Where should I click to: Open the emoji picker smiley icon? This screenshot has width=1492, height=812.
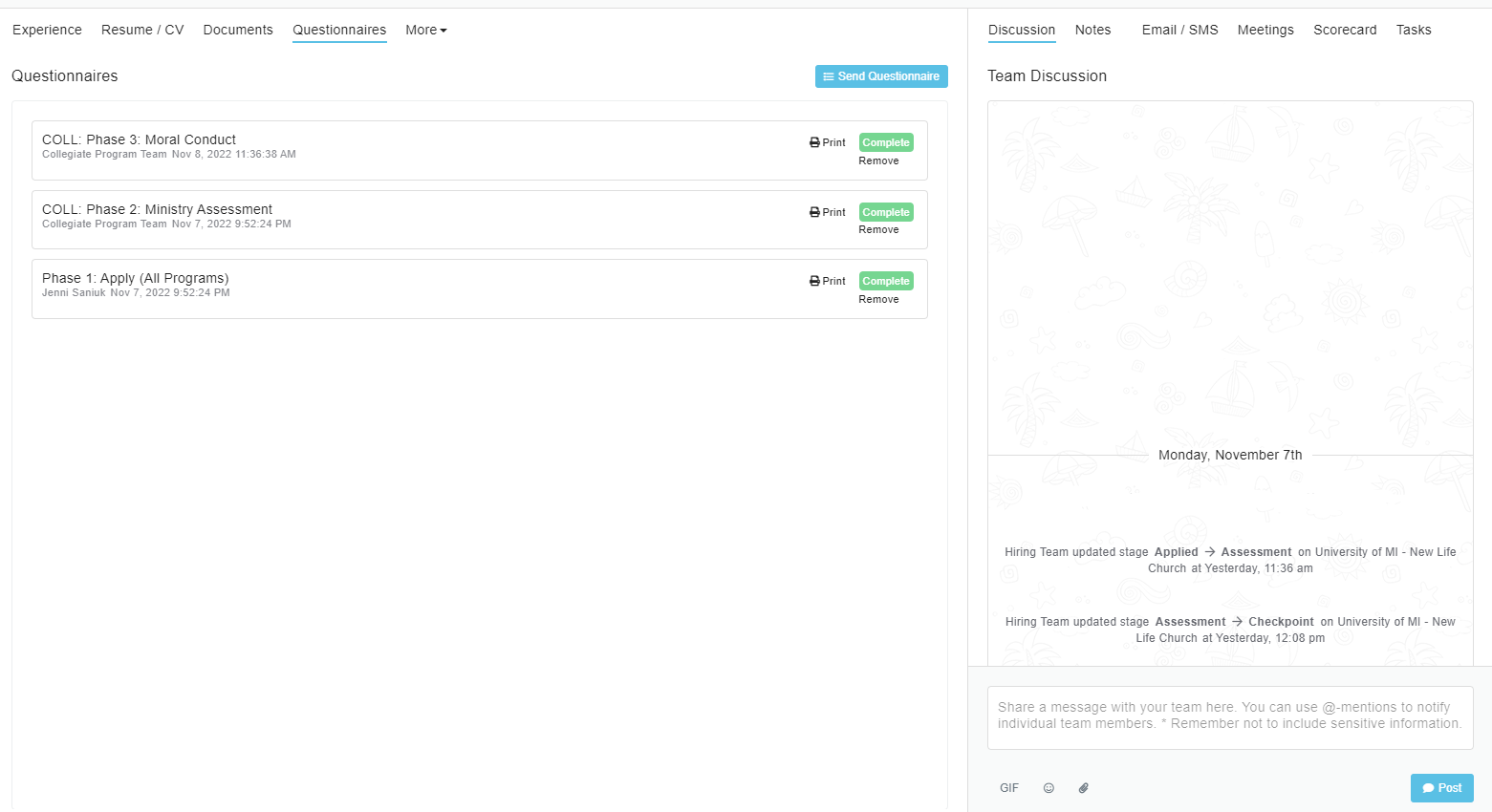click(1049, 788)
